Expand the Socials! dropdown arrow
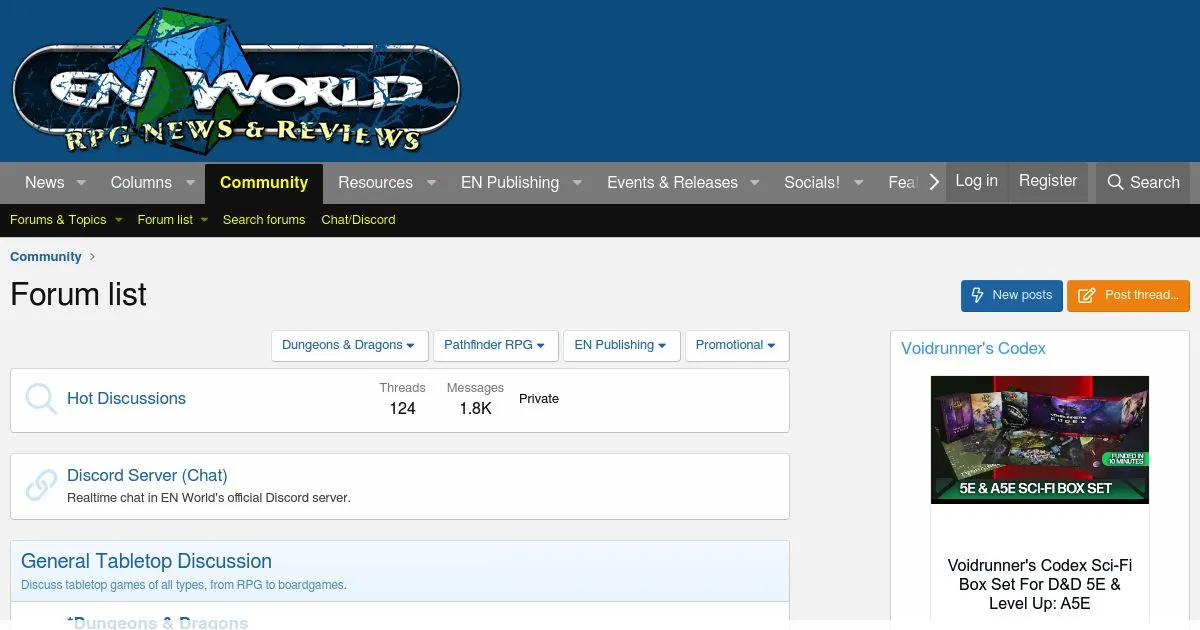Screen dimensions: 1200x630 click(x=858, y=183)
